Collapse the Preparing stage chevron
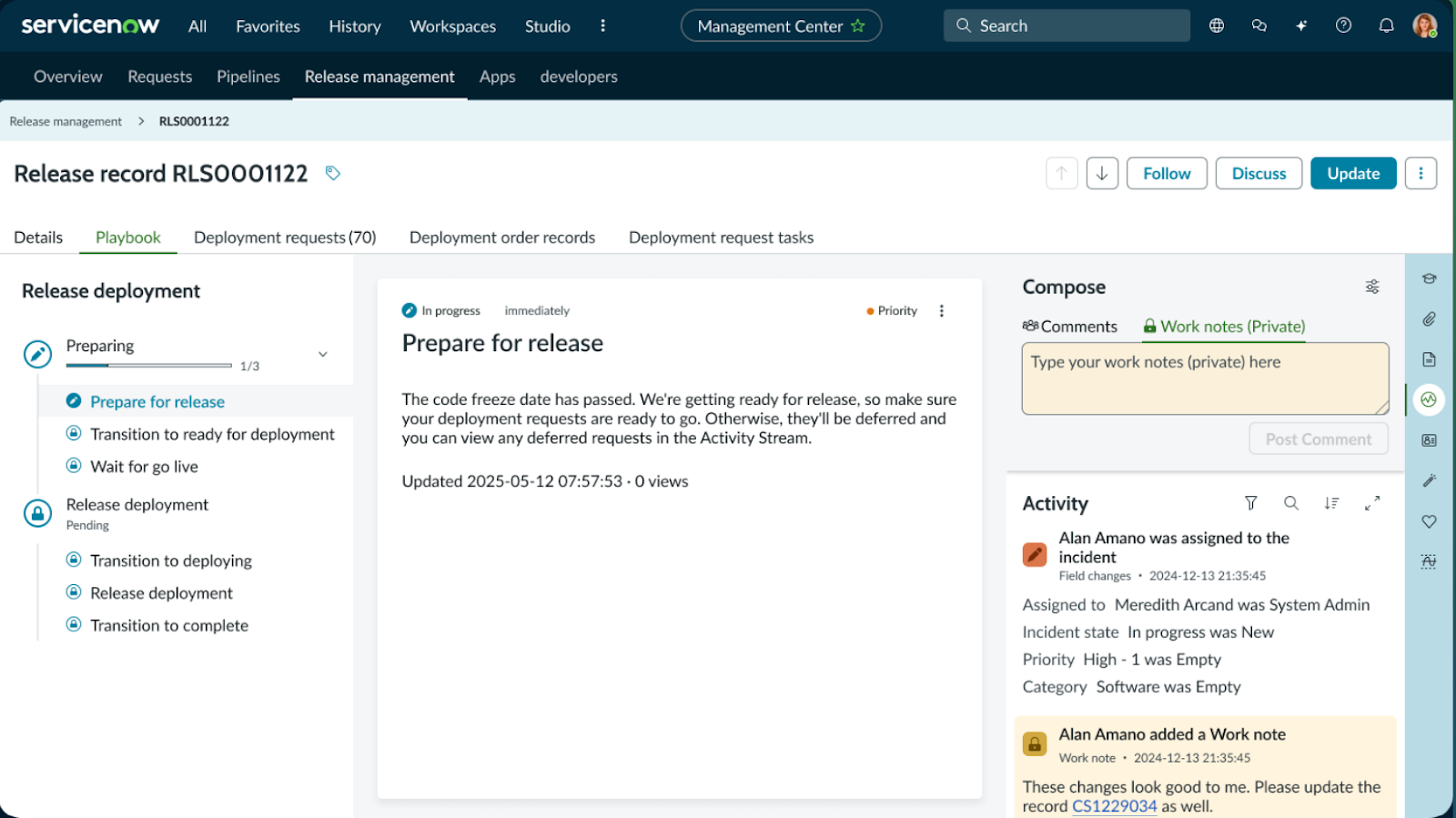The image size is (1456, 818). (322, 355)
